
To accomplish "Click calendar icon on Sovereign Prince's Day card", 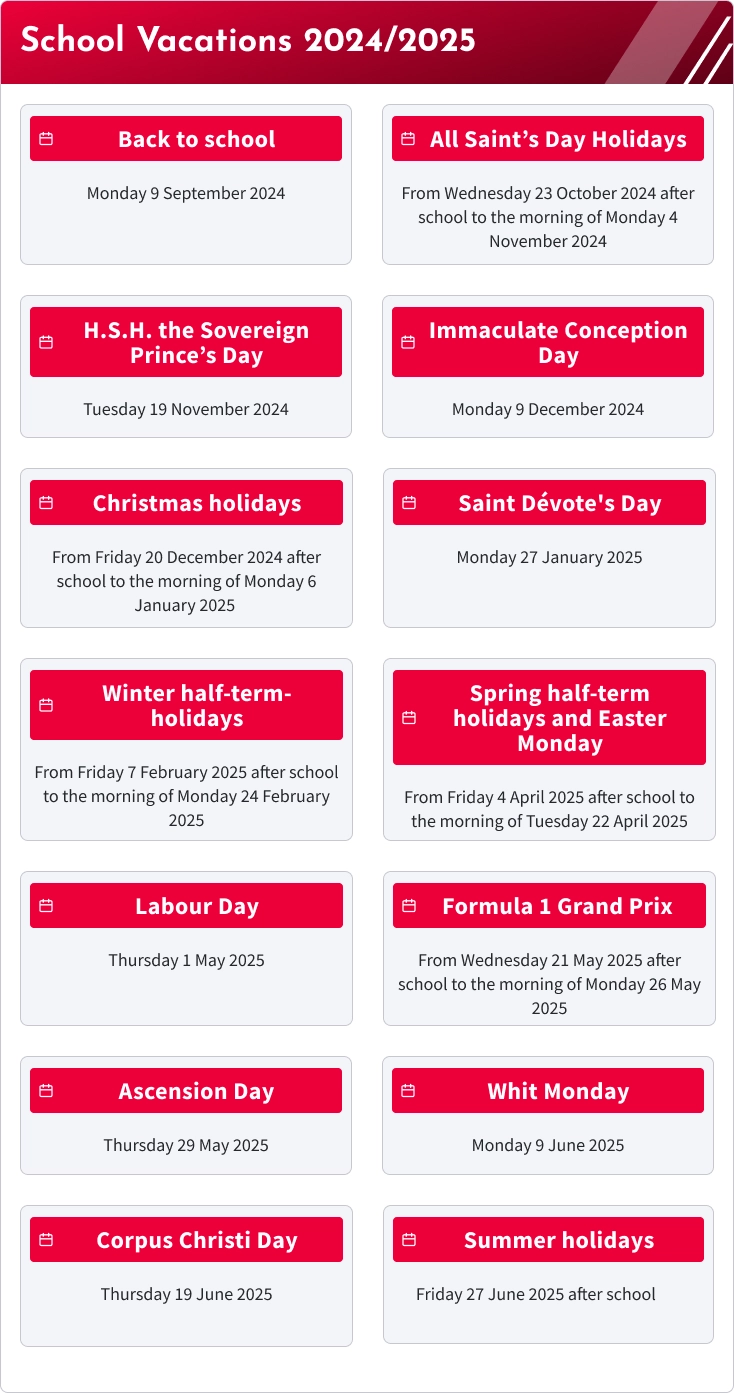I will point(46,342).
